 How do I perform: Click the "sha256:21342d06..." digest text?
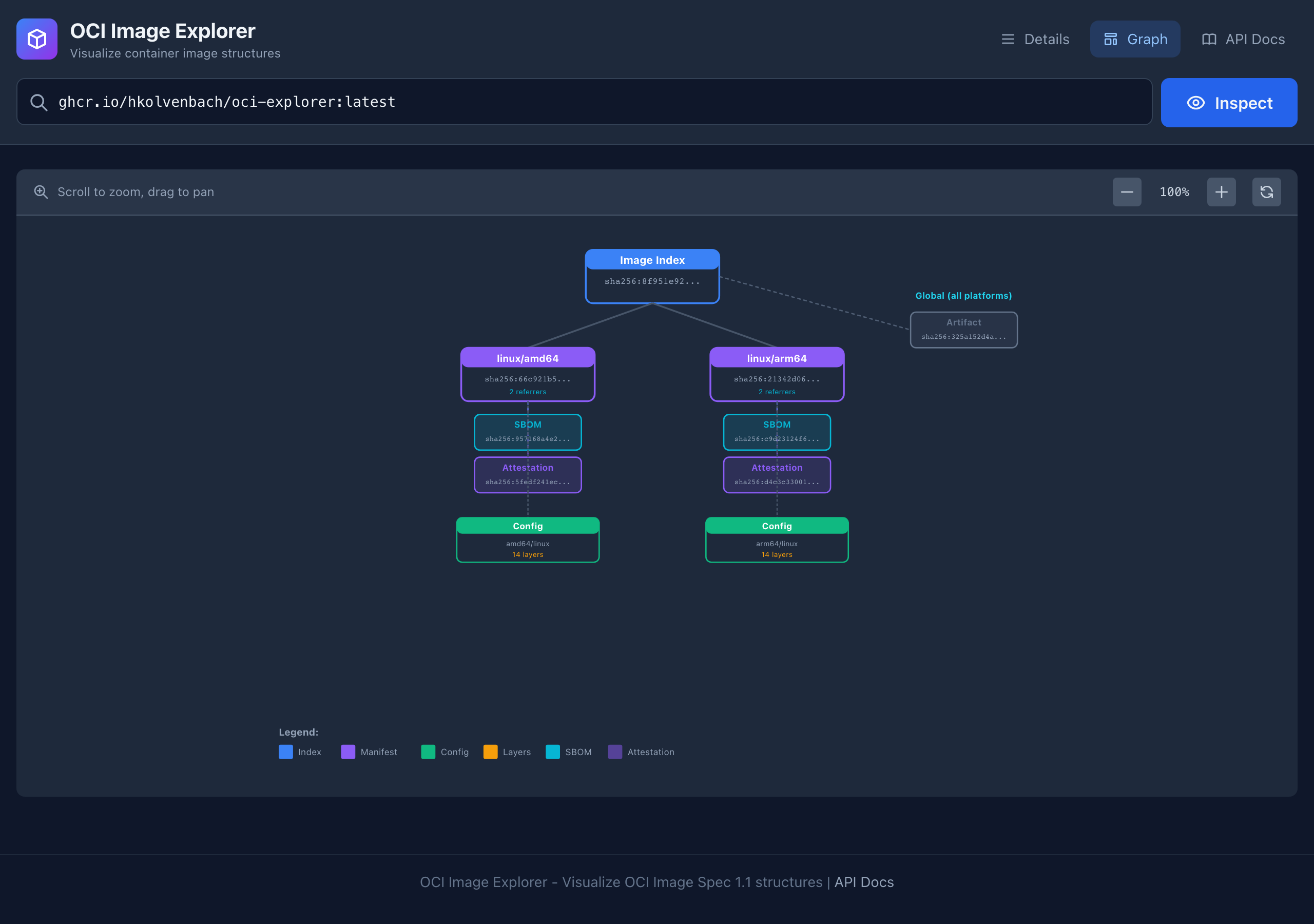pos(777,379)
